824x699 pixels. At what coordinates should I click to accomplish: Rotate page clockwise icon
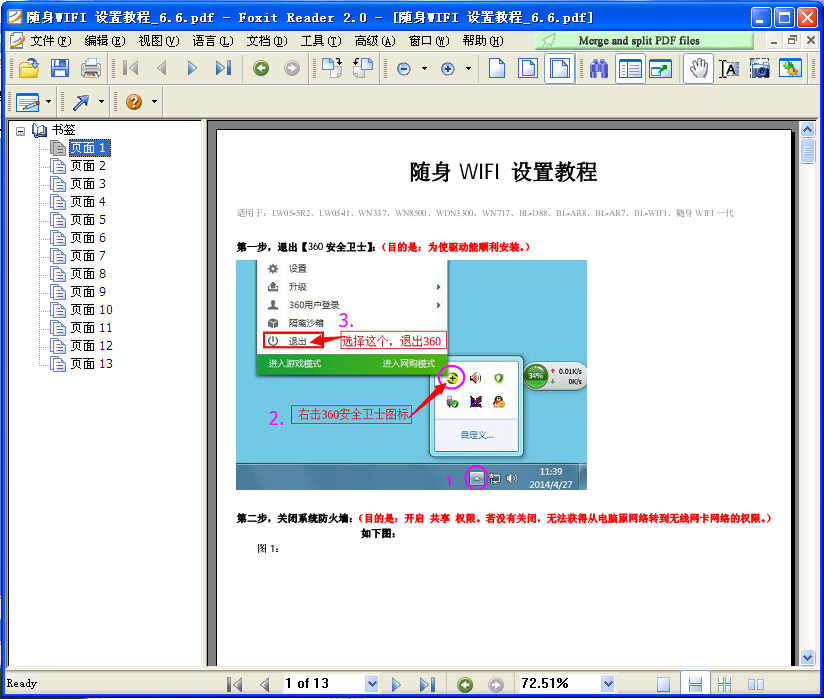(332, 68)
